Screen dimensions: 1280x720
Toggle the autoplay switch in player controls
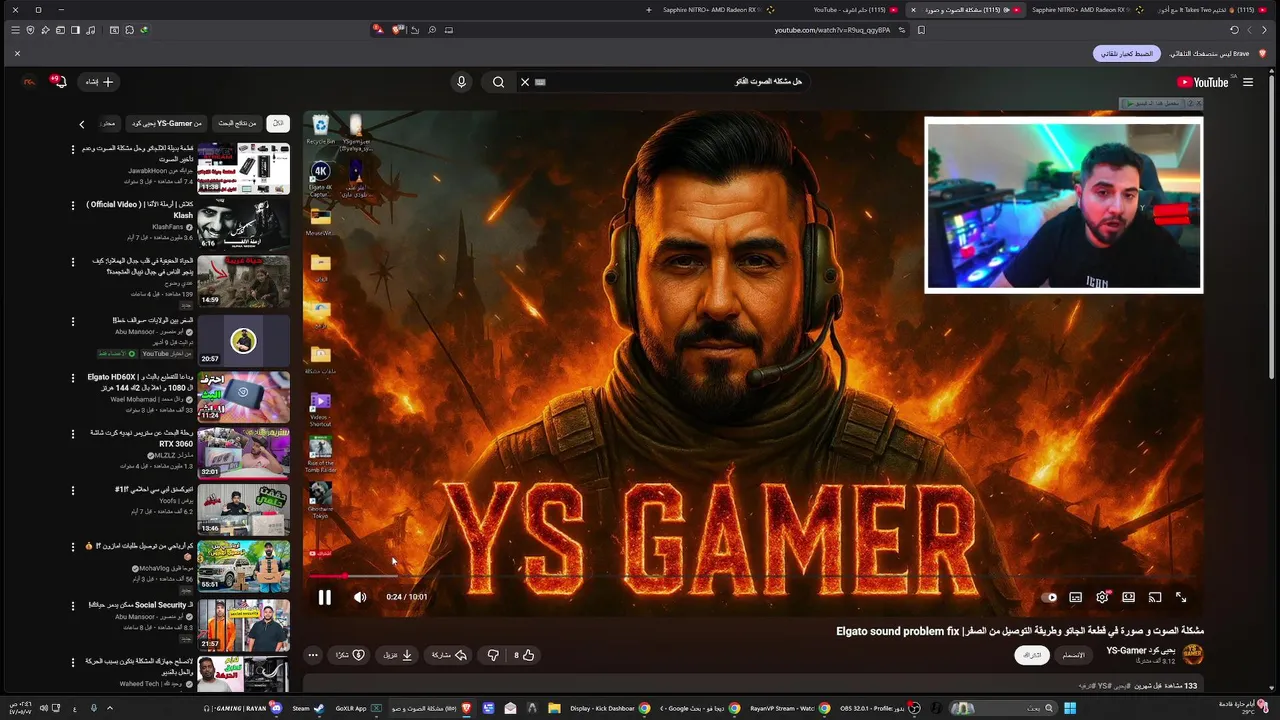[1049, 597]
